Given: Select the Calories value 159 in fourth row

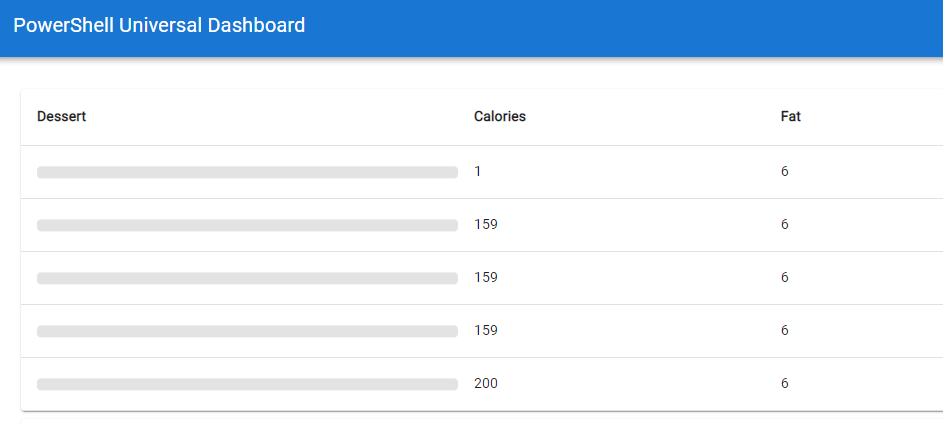Looking at the screenshot, I should [485, 331].
